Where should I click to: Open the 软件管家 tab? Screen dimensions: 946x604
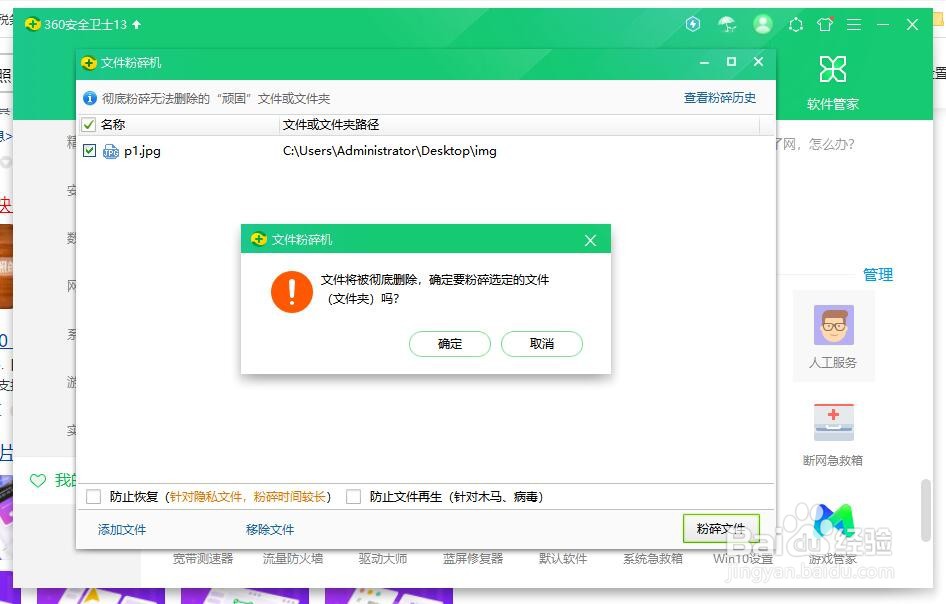pos(833,83)
